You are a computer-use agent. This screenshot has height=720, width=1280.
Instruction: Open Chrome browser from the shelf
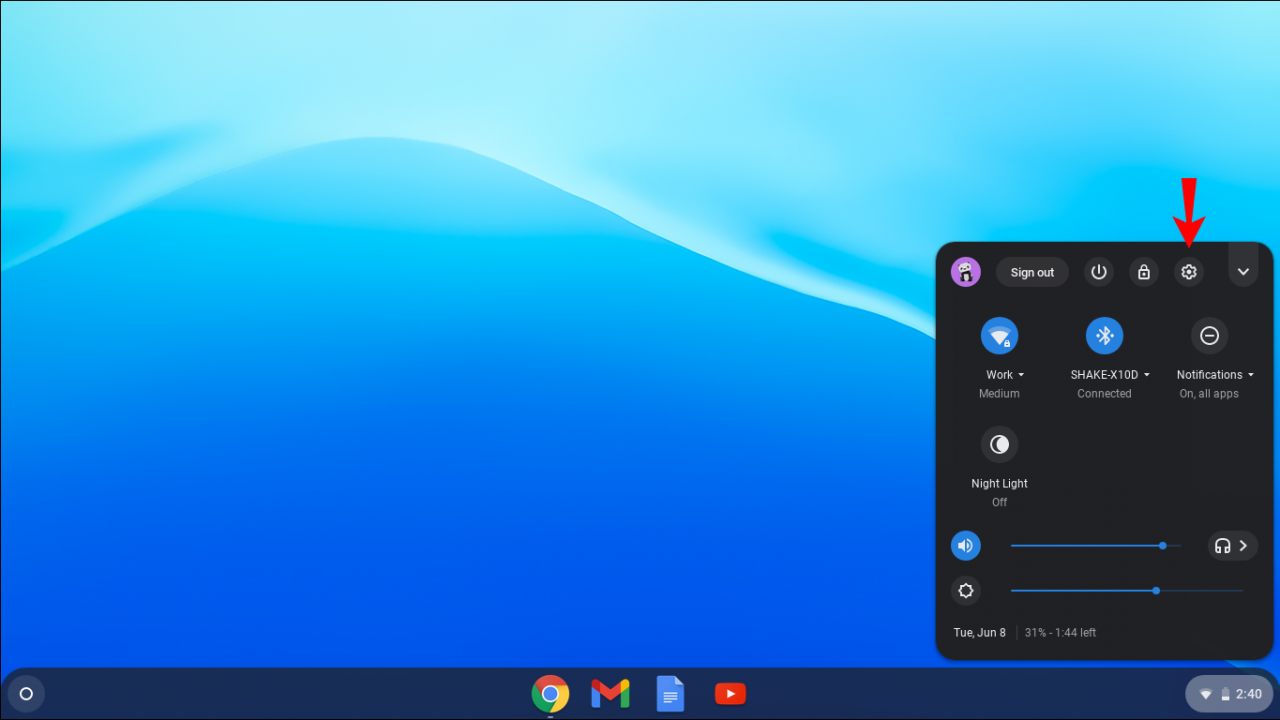(550, 693)
